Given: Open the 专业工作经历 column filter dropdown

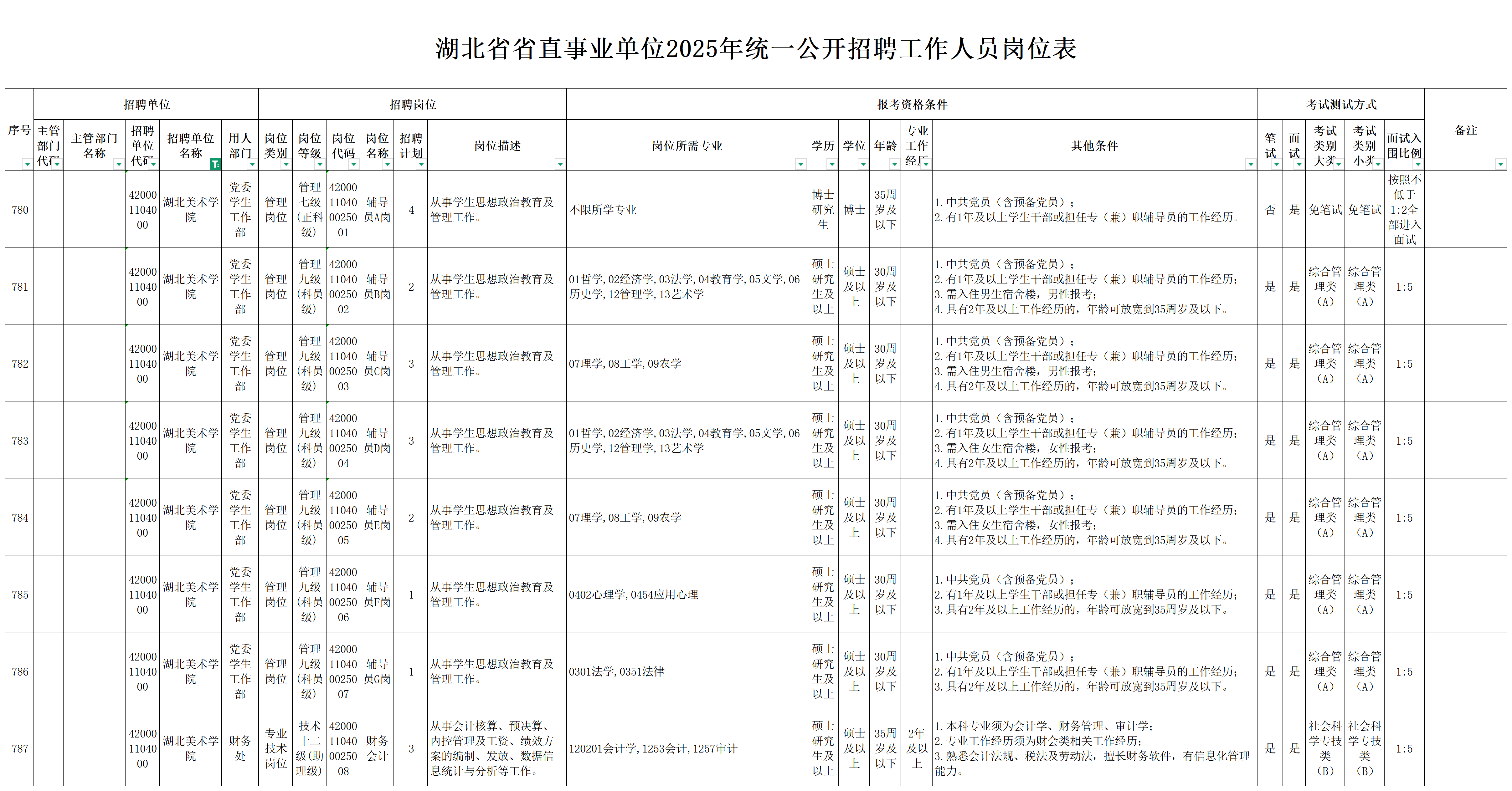Looking at the screenshot, I should [926, 164].
